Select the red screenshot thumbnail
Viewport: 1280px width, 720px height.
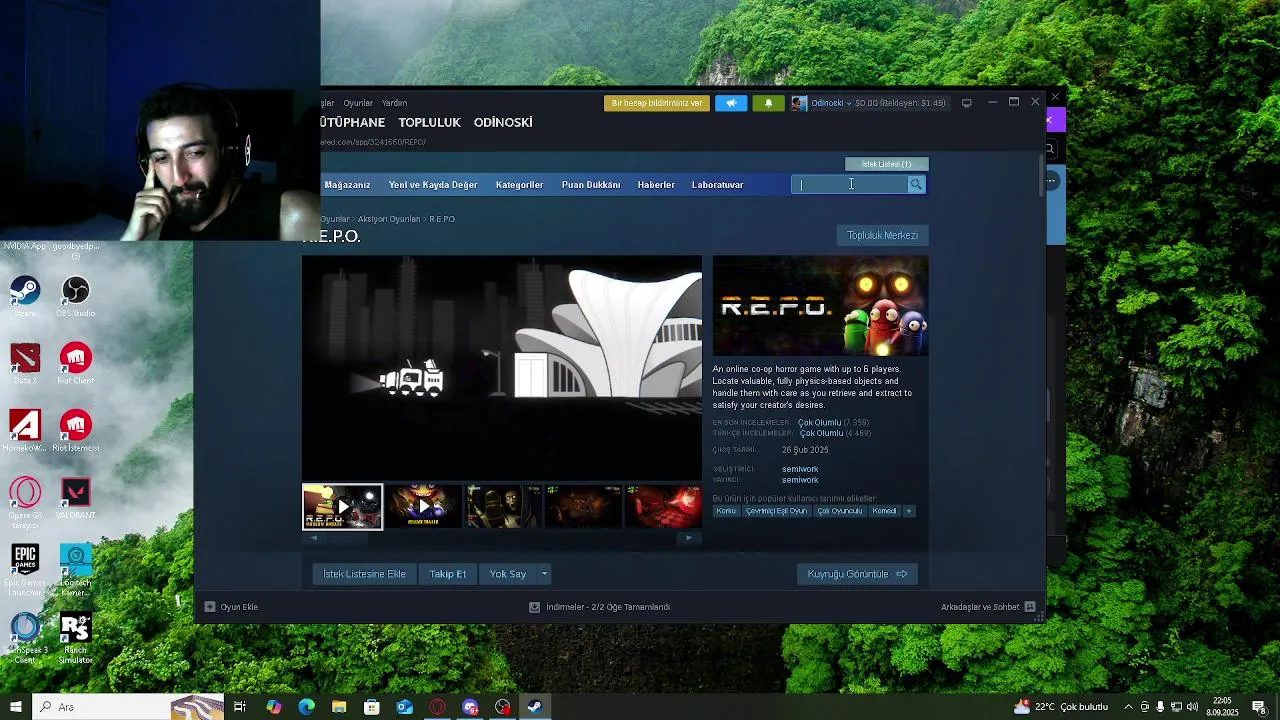tap(664, 507)
